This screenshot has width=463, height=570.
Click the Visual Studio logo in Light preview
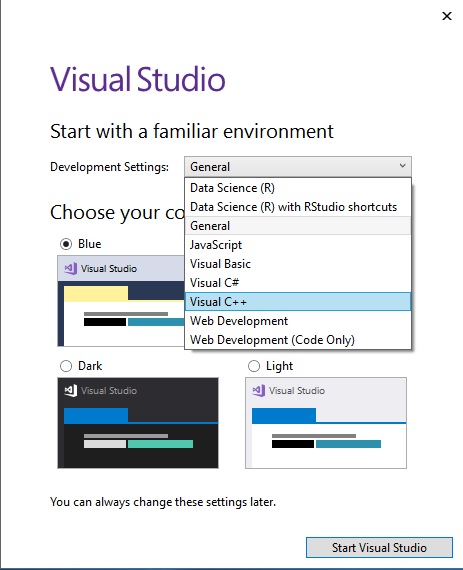[x=258, y=390]
